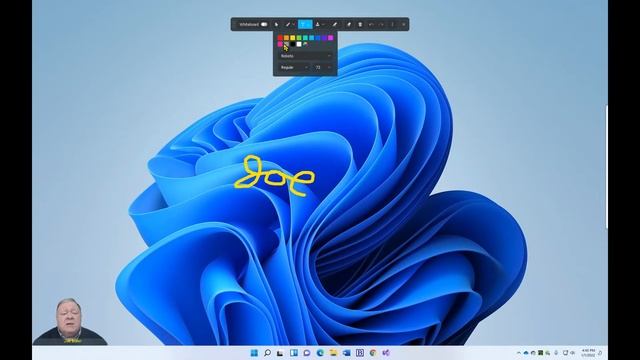The height and width of the screenshot is (360, 640).
Task: Select the highlighter tool
Action: coord(335,24)
